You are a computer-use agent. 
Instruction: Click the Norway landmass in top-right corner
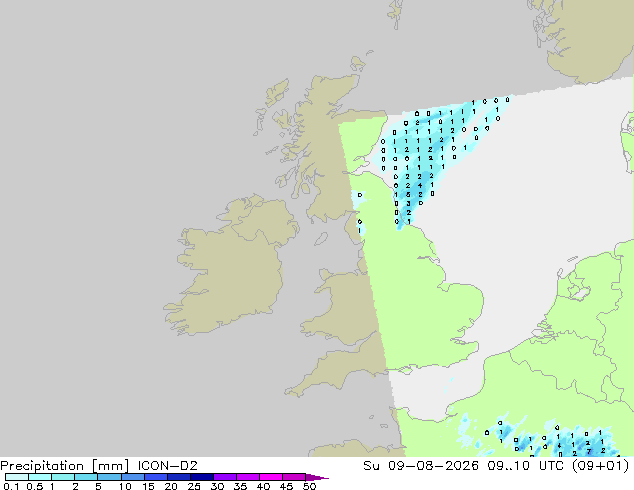(x=588, y=38)
